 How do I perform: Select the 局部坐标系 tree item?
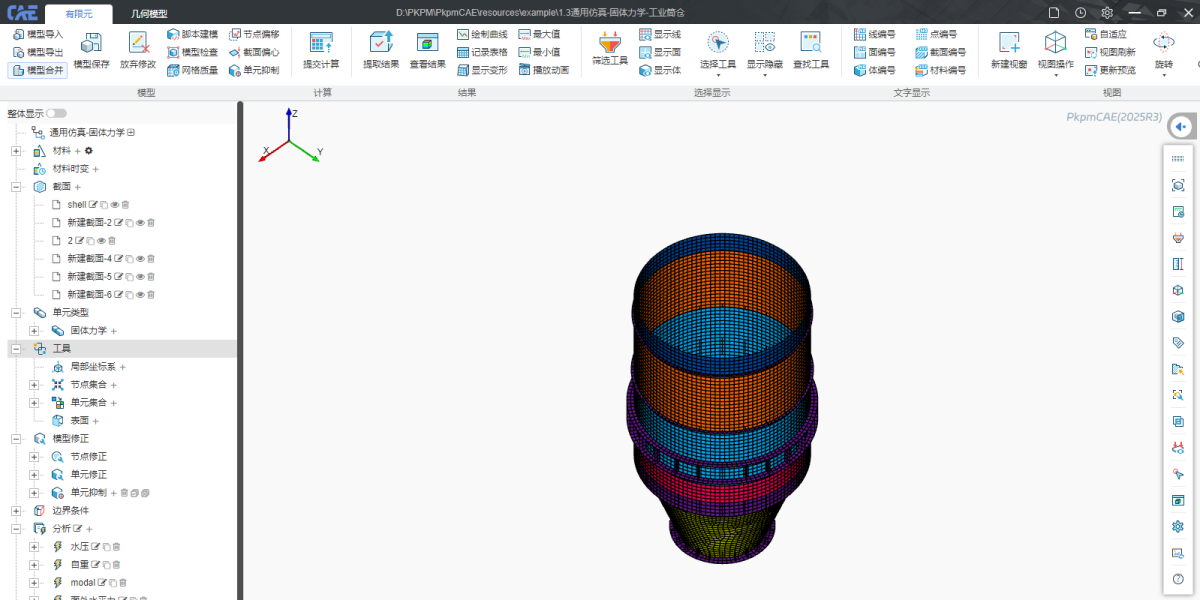point(91,367)
